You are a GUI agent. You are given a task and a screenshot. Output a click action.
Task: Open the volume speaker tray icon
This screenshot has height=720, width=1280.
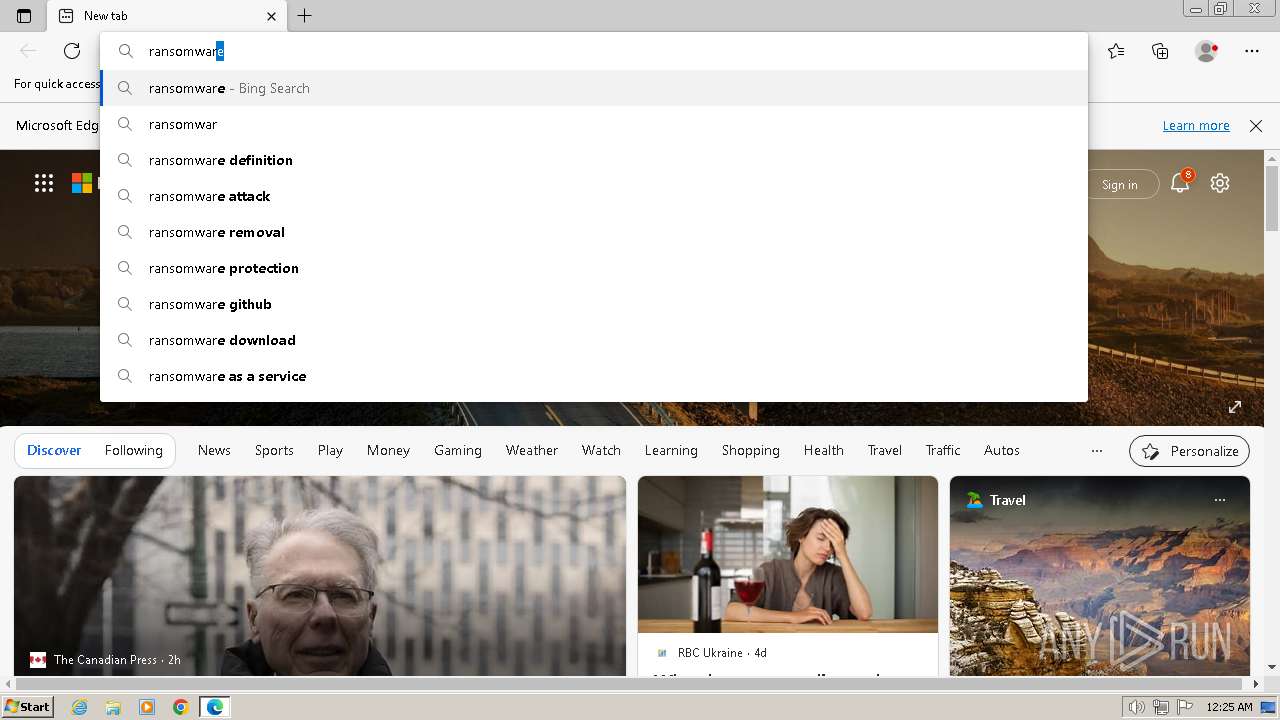tap(1137, 707)
